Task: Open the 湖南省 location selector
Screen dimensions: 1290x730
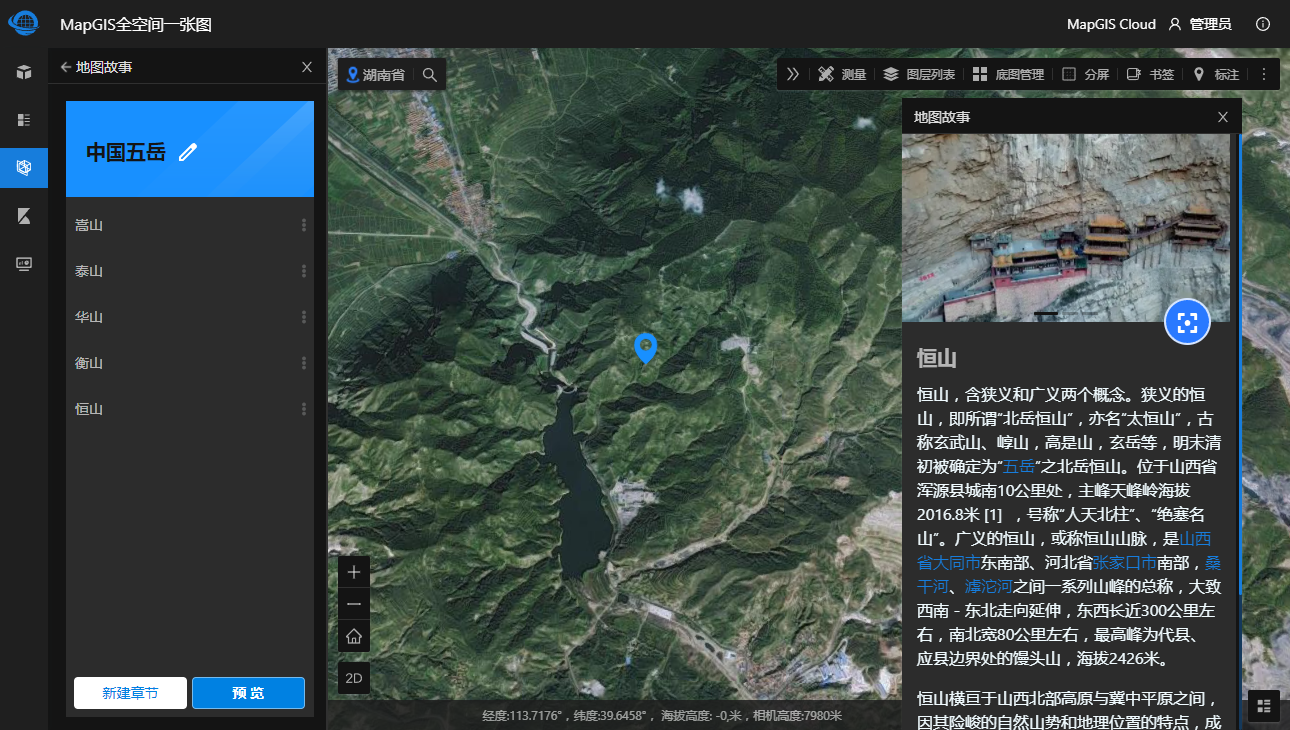Action: pos(375,74)
